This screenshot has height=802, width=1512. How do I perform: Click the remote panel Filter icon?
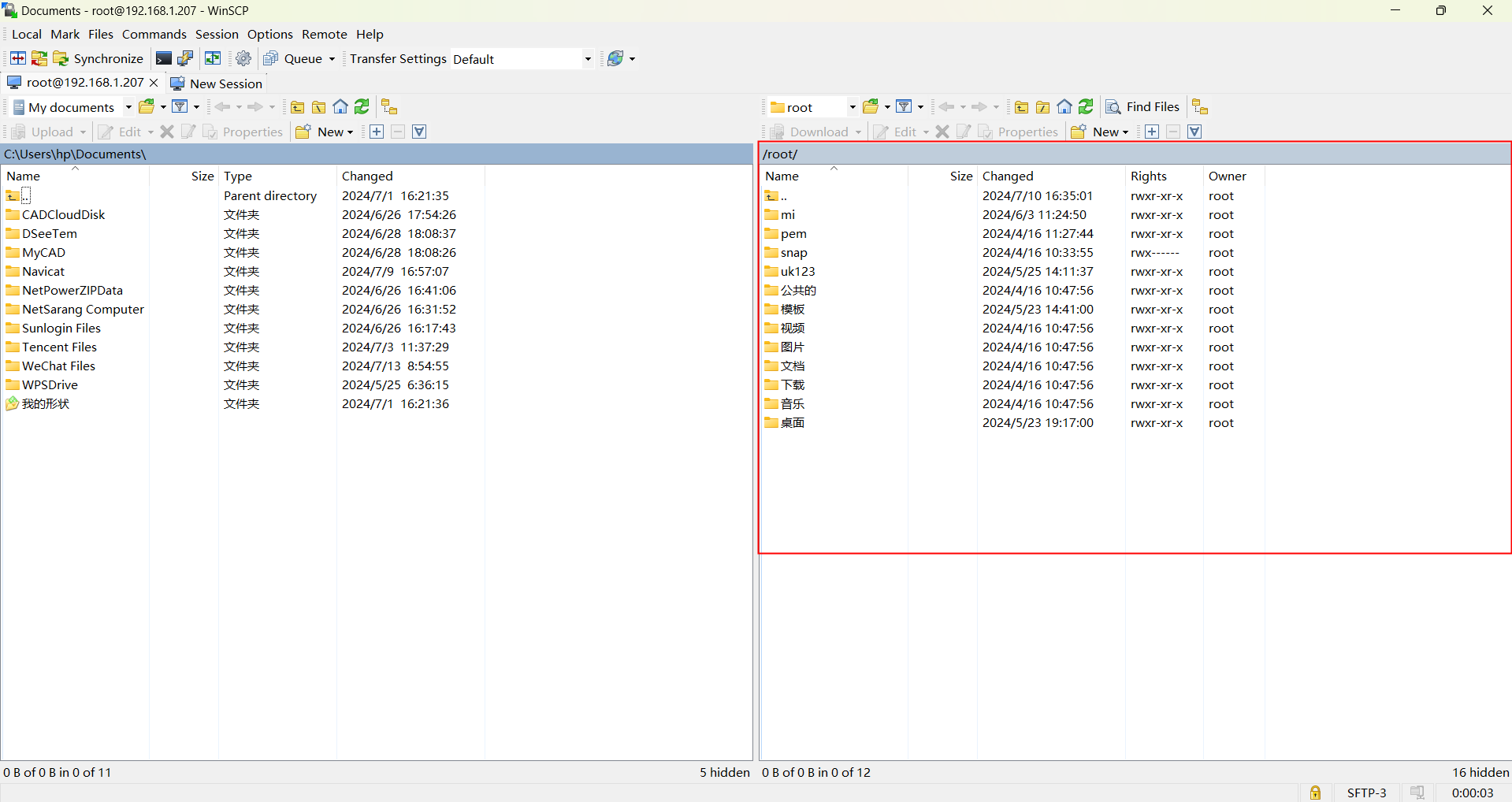pyautogui.click(x=904, y=106)
